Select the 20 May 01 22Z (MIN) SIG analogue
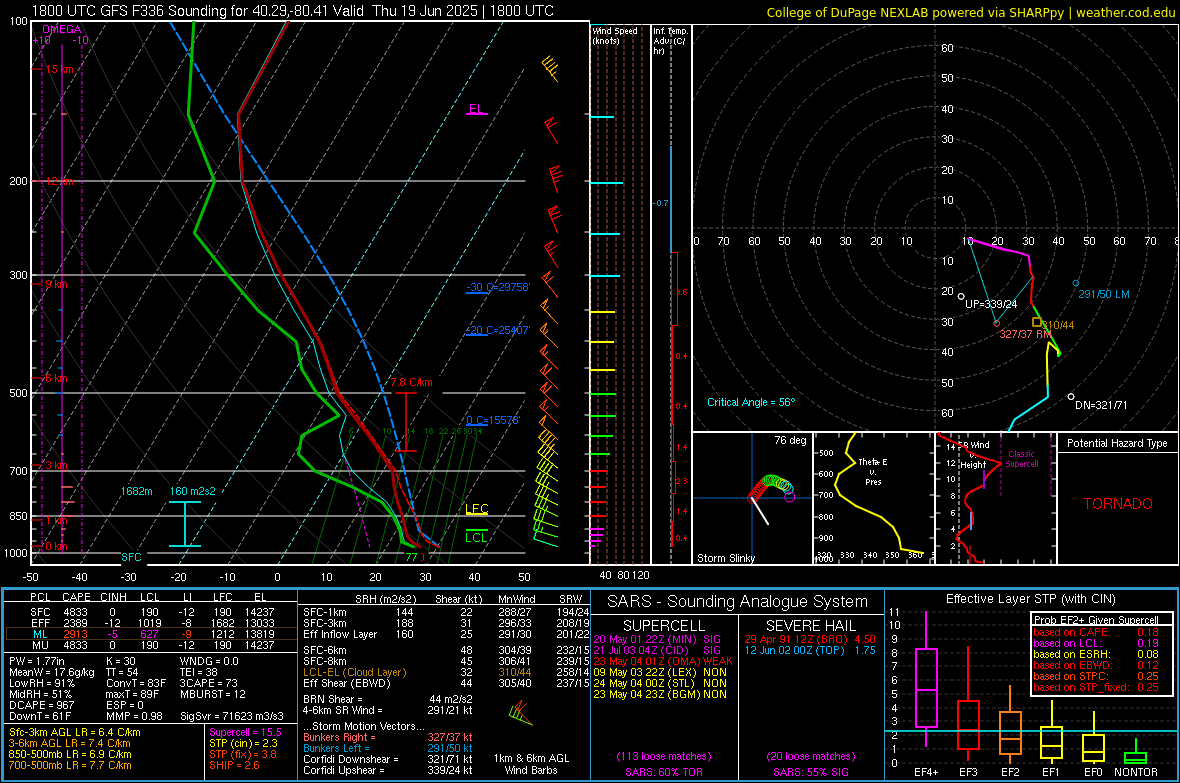 [657, 639]
